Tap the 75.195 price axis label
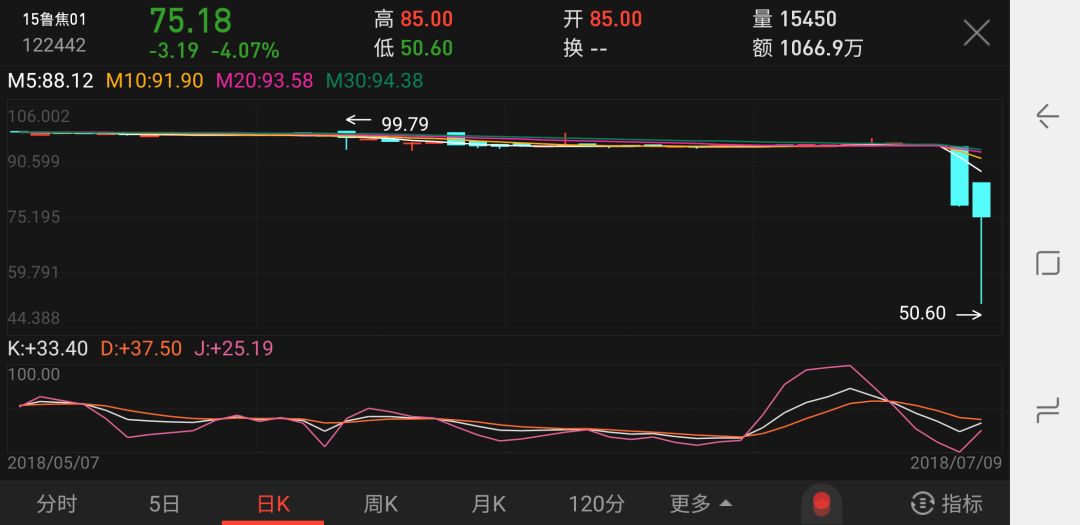 (x=34, y=217)
